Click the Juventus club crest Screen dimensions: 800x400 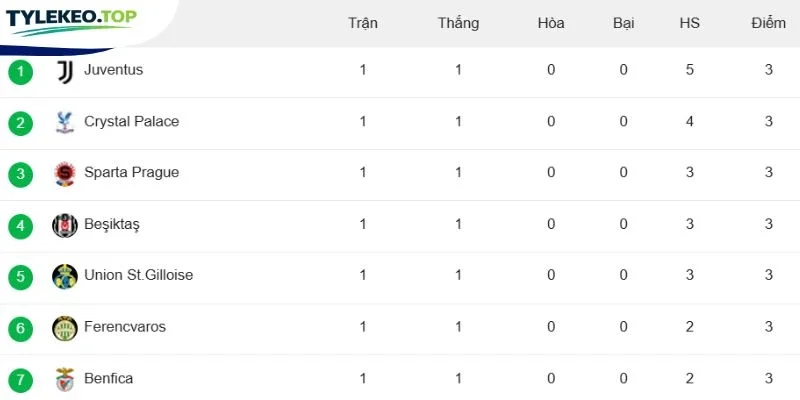pos(65,72)
